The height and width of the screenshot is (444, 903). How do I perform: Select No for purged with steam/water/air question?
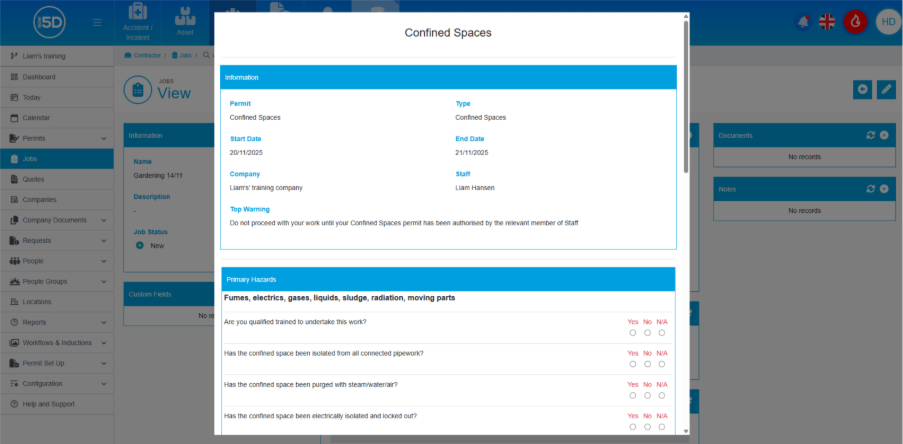[647, 396]
